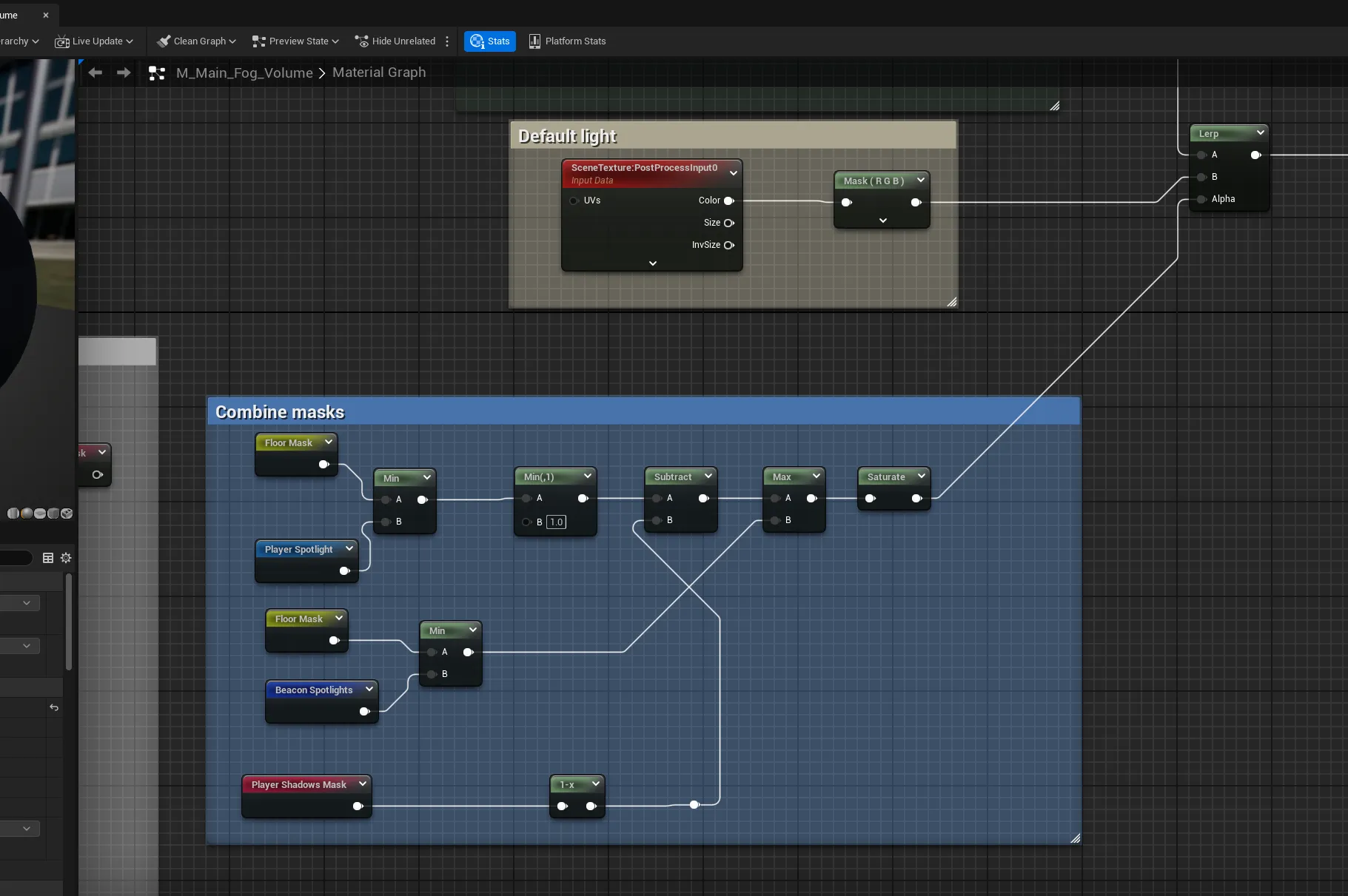This screenshot has width=1348, height=896.
Task: Select the custom mesh preview shape
Action: [x=67, y=513]
